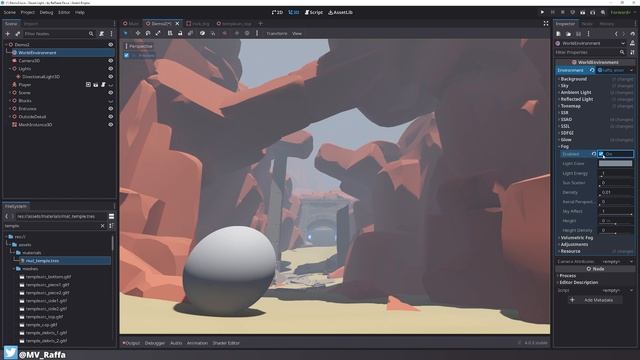
Task: Load resource via Inspector folder icon
Action: [x=568, y=34]
